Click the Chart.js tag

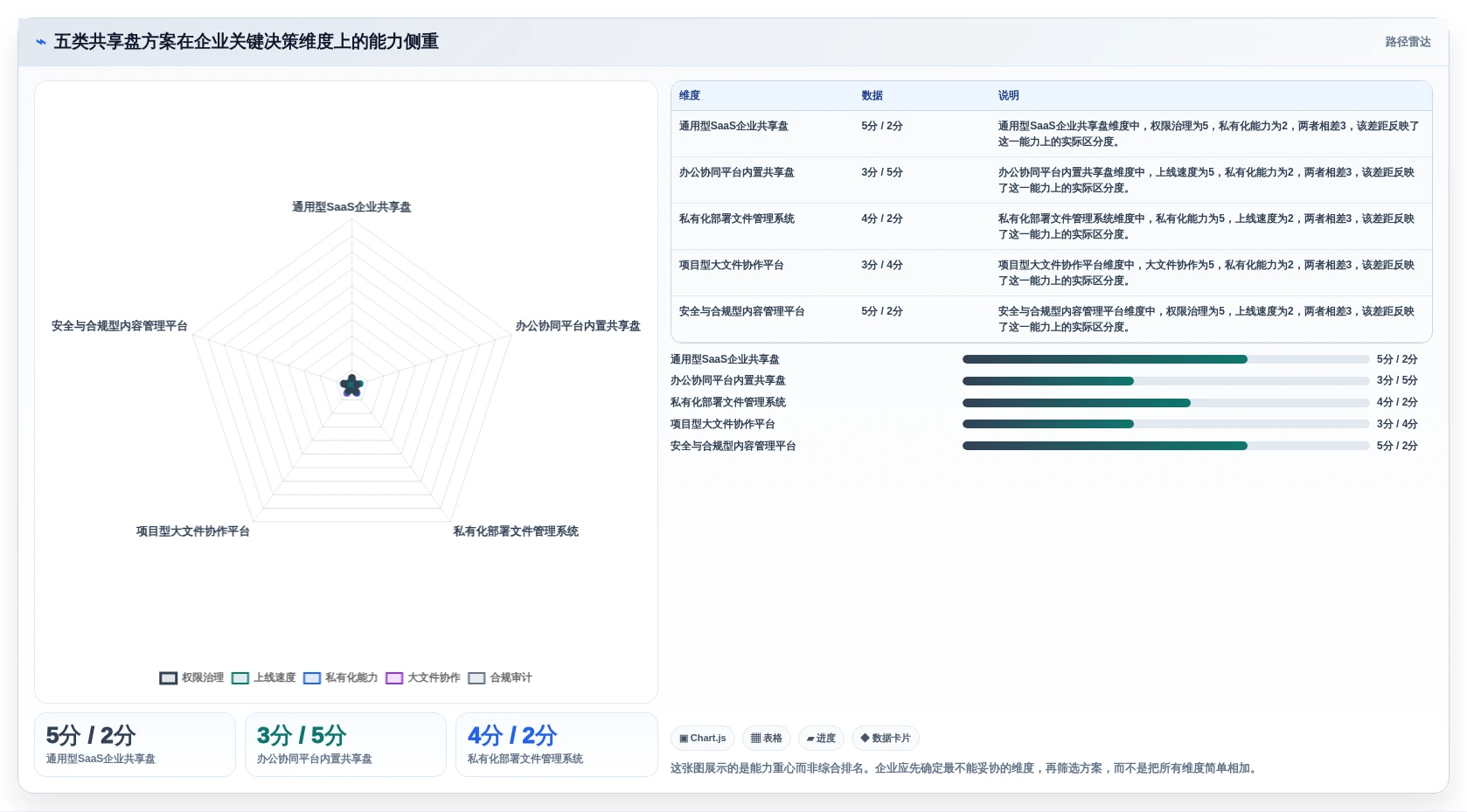tap(703, 739)
